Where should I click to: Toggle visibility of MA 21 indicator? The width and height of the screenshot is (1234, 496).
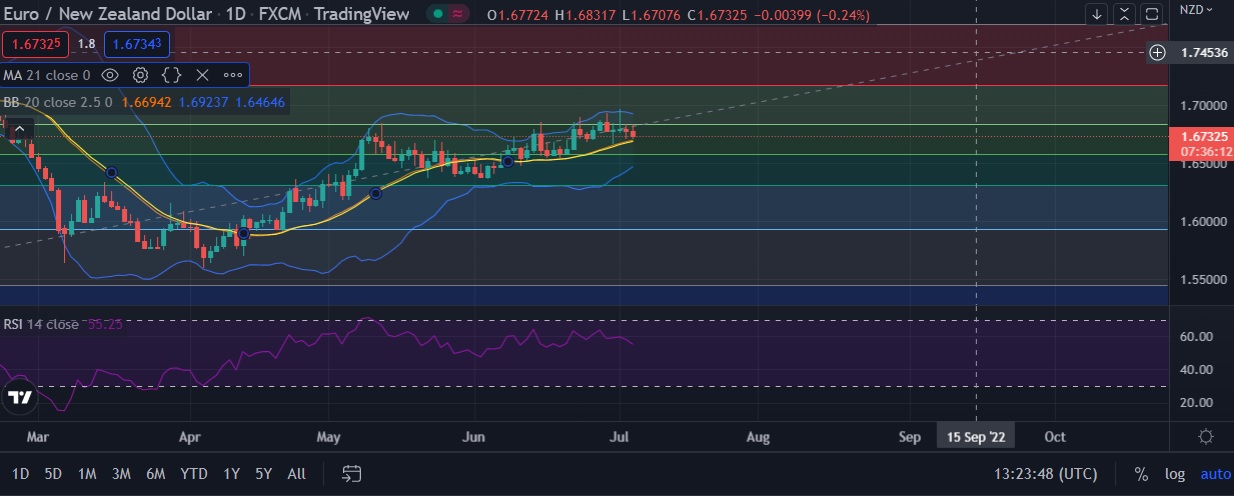(x=111, y=75)
